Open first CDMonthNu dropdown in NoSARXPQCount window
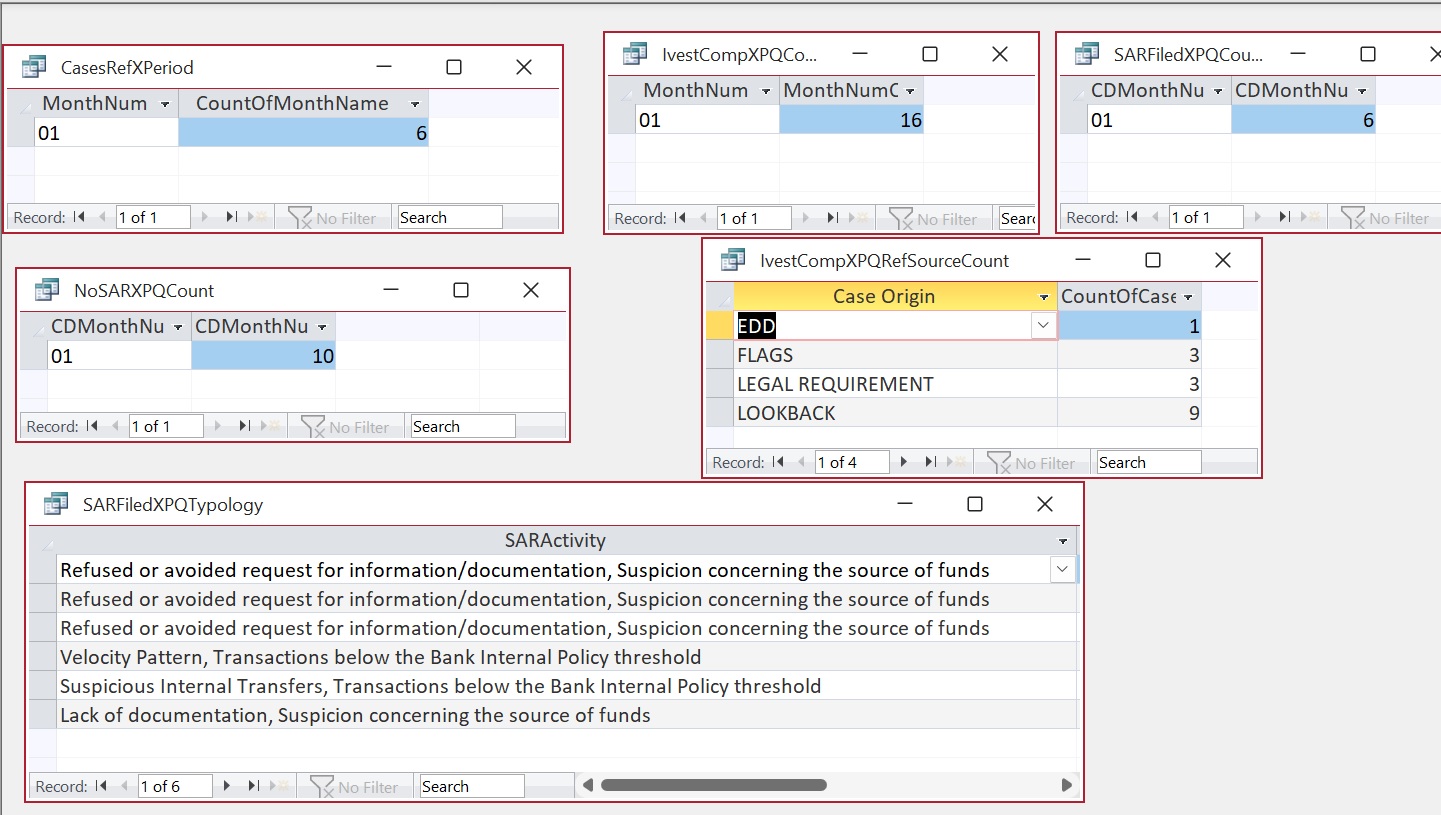This screenshot has width=1441, height=815. 178,327
